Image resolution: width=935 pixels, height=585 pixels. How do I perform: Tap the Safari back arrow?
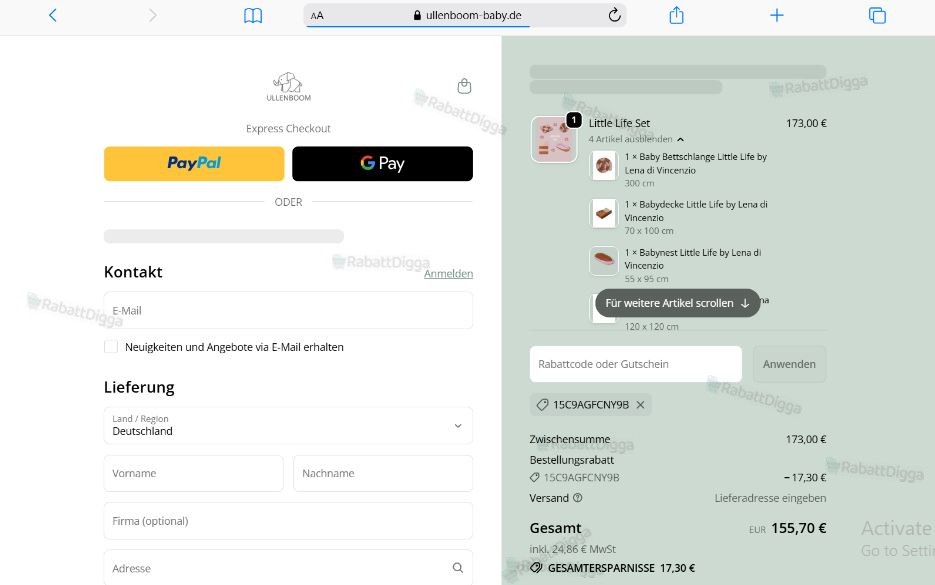point(52,16)
